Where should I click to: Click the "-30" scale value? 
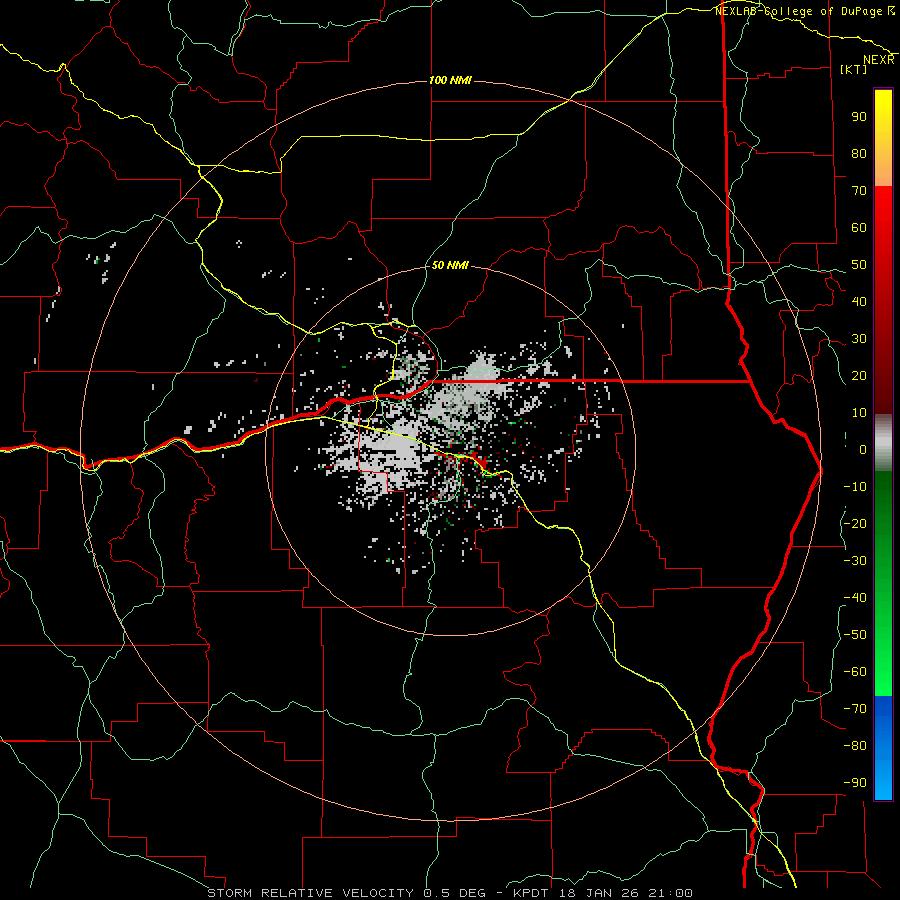click(x=855, y=561)
